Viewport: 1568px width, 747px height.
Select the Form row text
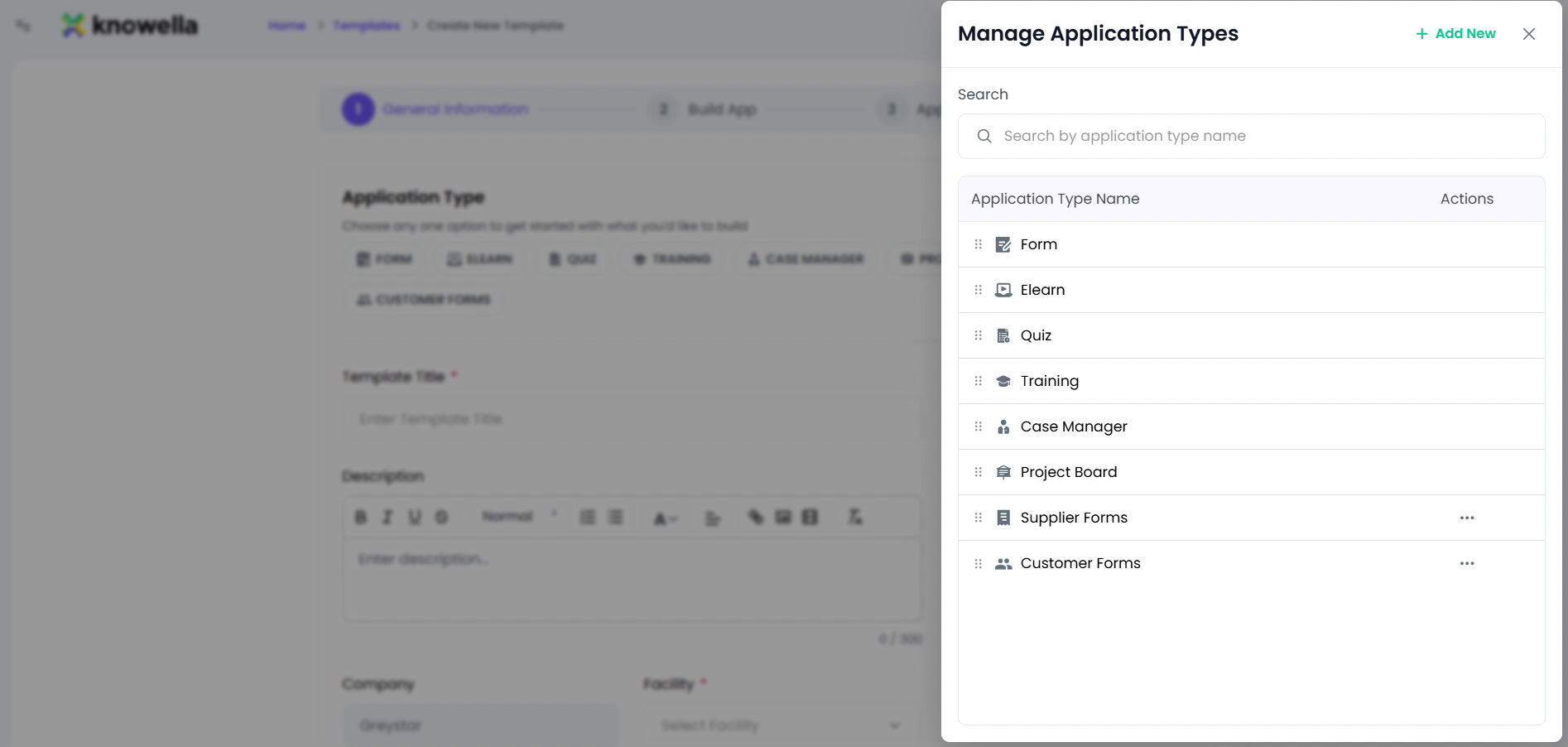coord(1039,244)
